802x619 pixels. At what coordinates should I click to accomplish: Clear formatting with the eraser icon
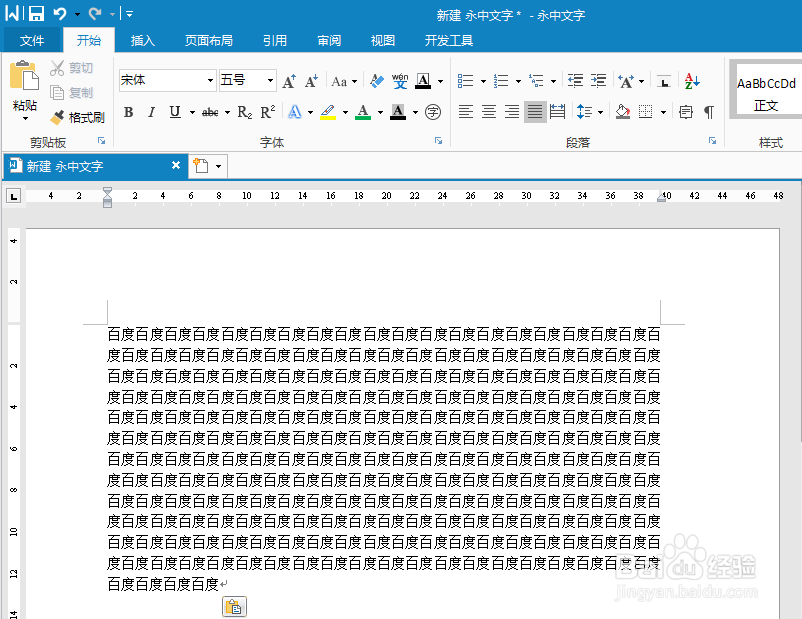point(377,81)
